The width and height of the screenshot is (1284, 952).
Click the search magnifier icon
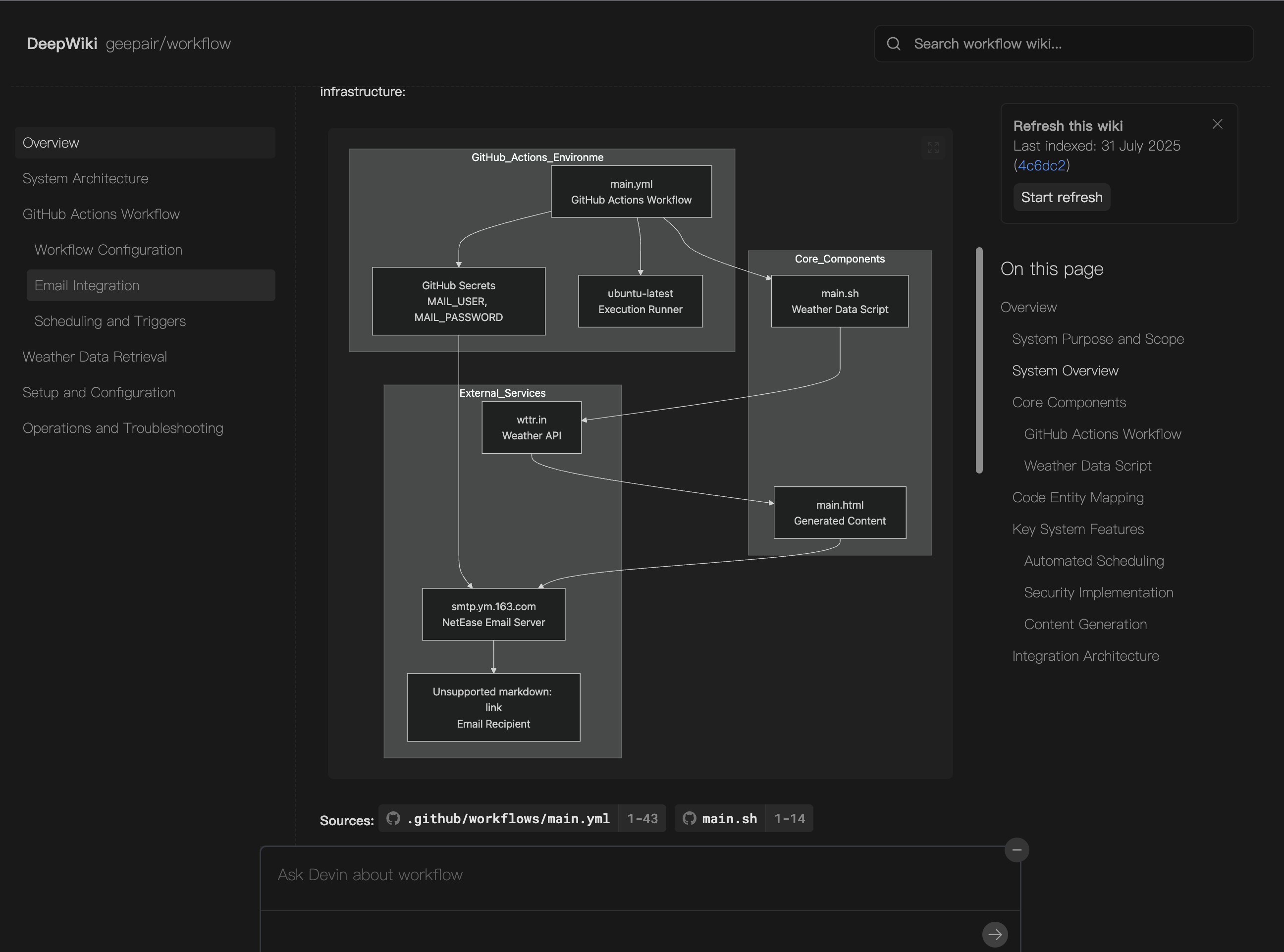(893, 44)
